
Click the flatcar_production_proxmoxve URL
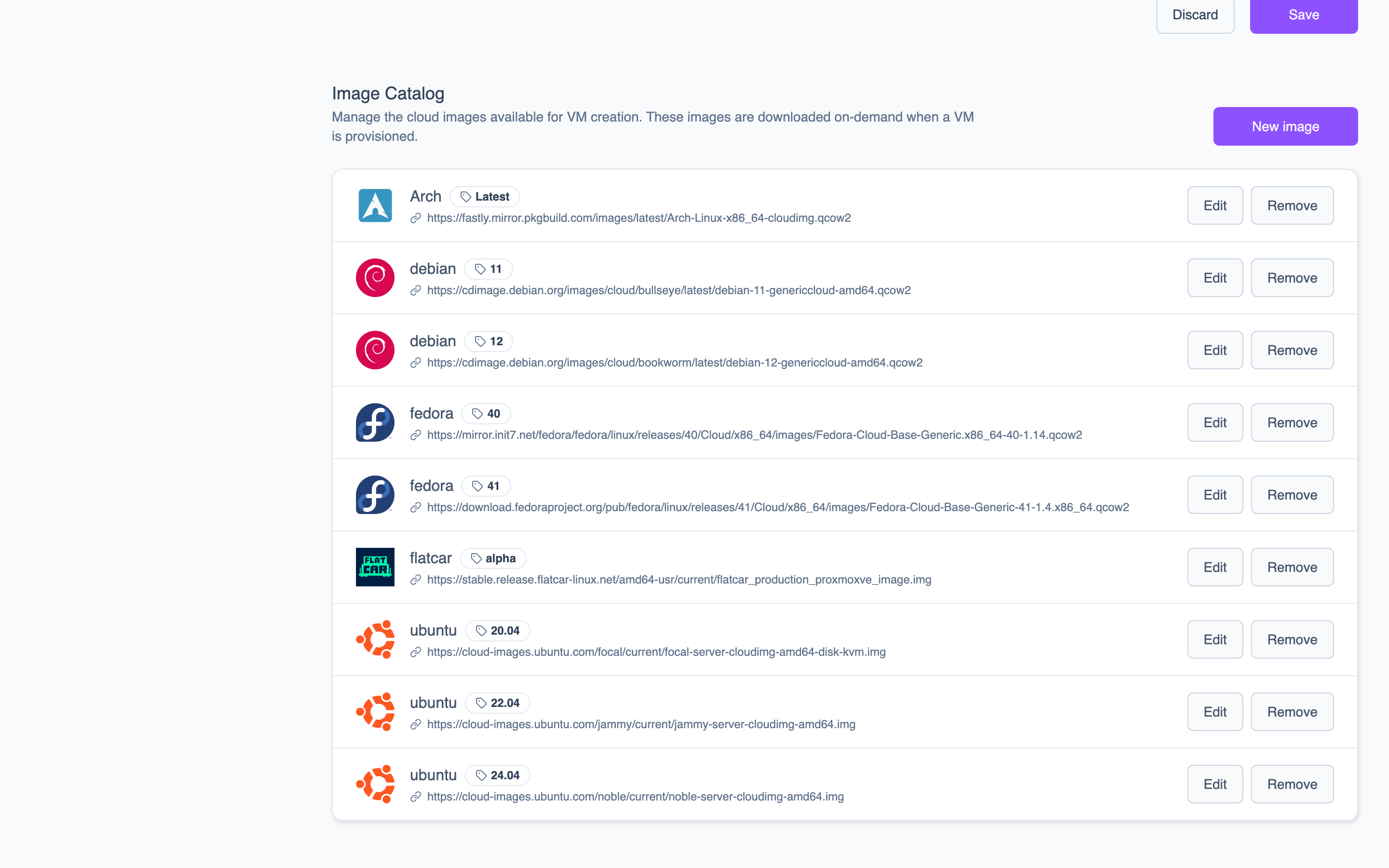679,580
